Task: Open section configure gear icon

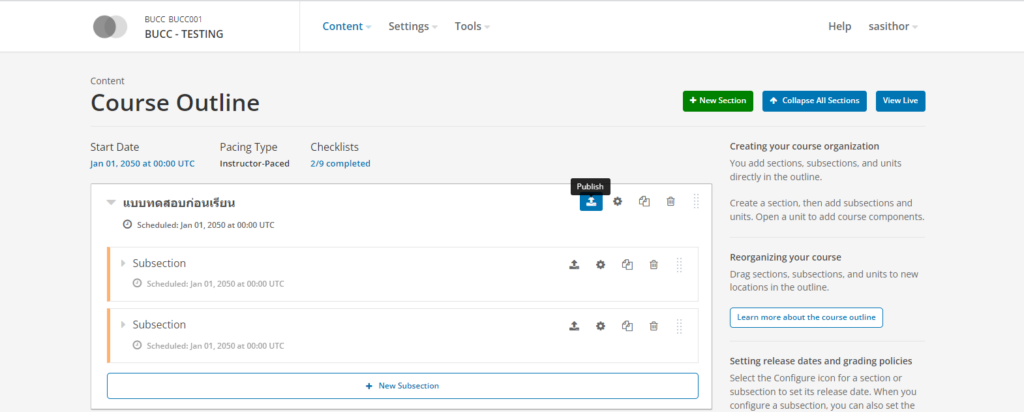Action: pos(618,202)
